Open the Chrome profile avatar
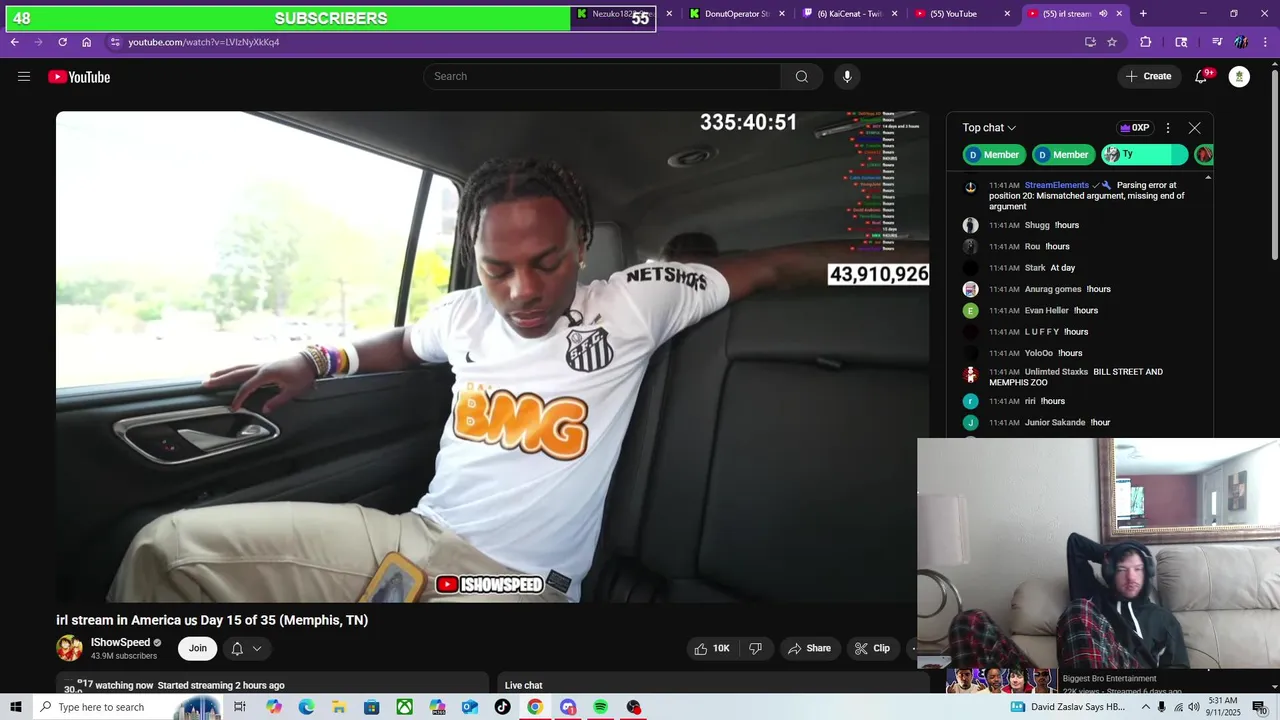 coord(1241,42)
